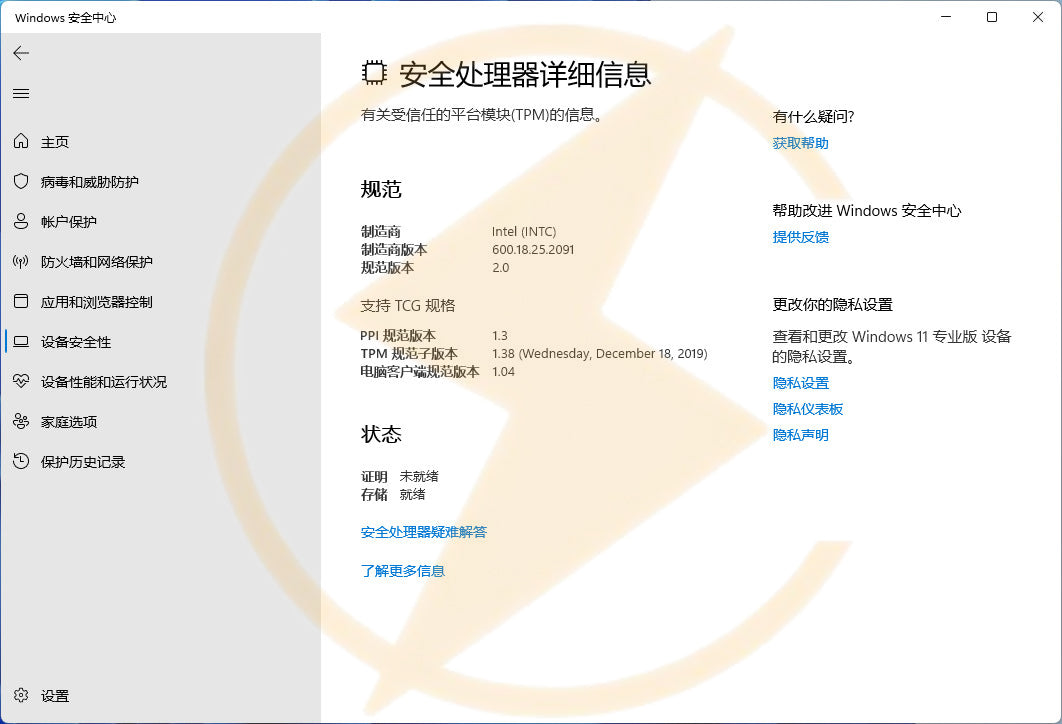Click the 病毒和威胁防护 shield icon

(x=21, y=182)
